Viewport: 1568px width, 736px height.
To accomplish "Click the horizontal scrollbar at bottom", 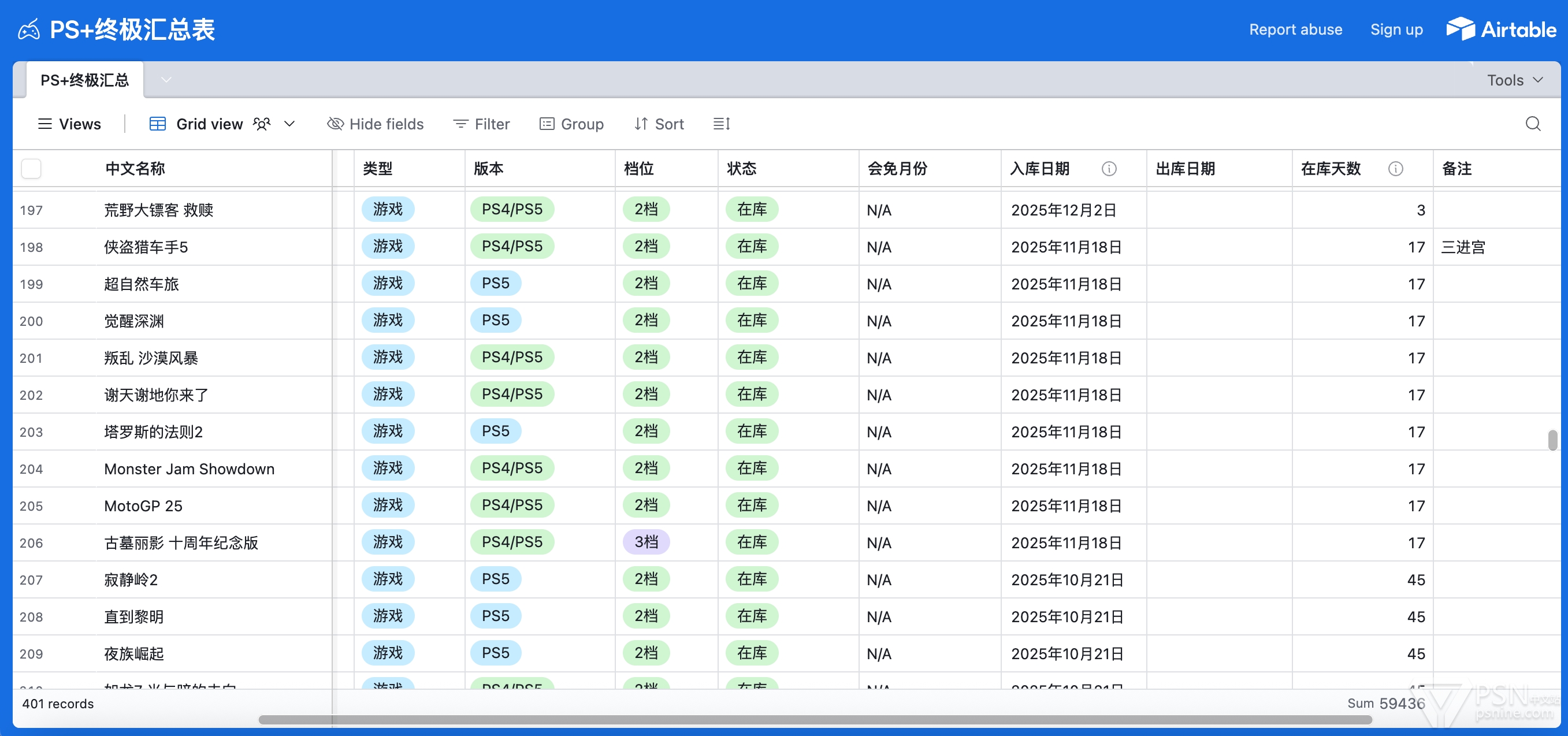I will [815, 720].
